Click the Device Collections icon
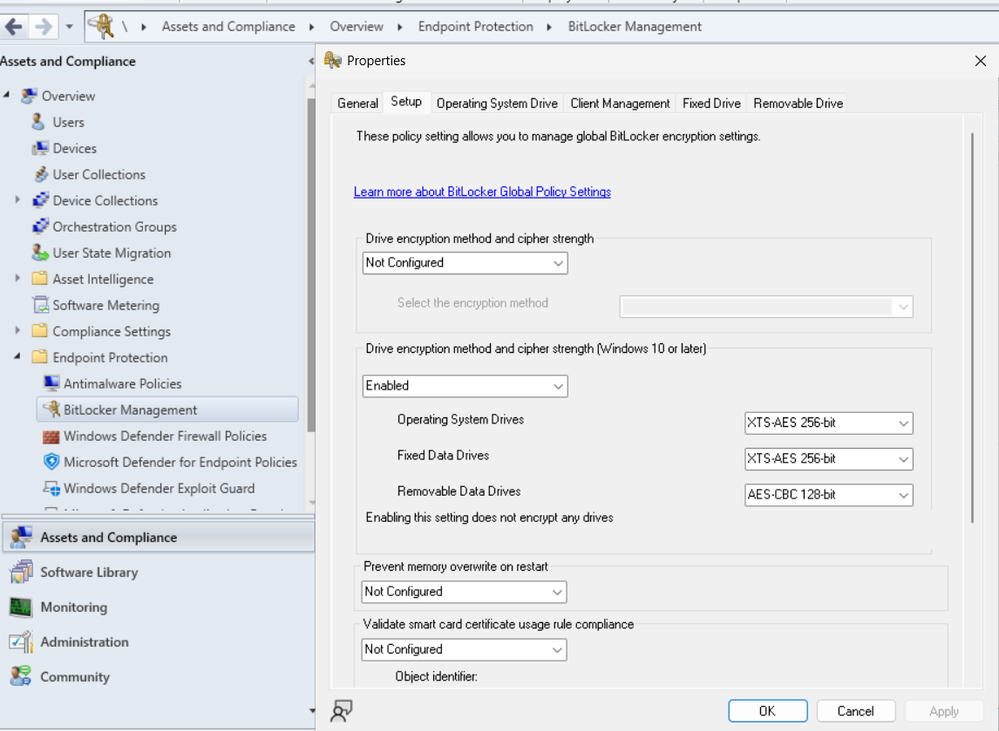This screenshot has width=999, height=731. pos(41,200)
